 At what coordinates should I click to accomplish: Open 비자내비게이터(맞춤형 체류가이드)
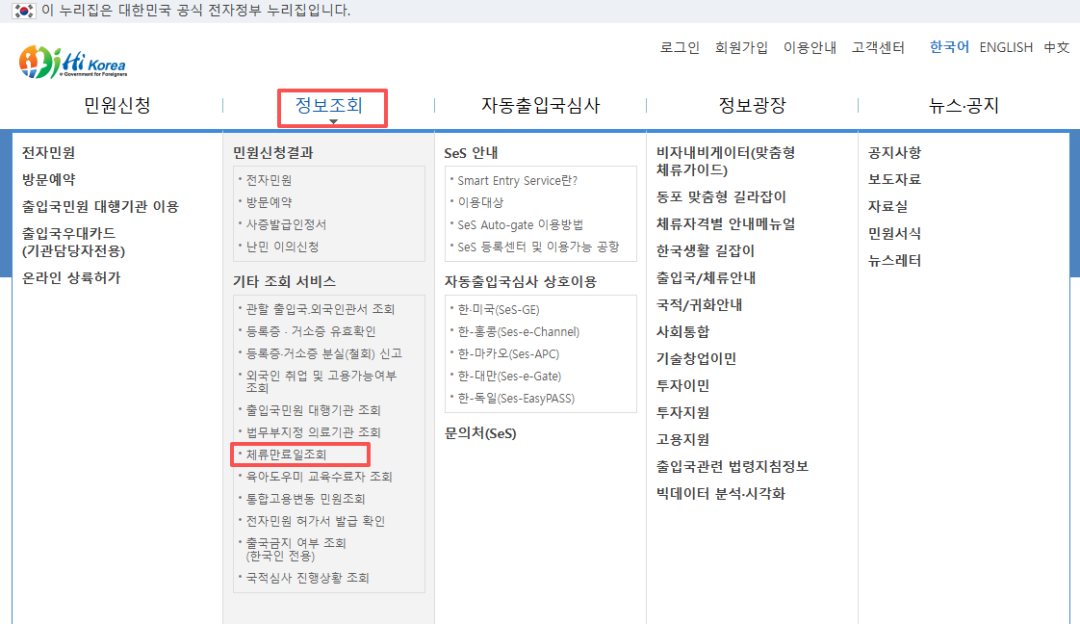click(x=725, y=160)
